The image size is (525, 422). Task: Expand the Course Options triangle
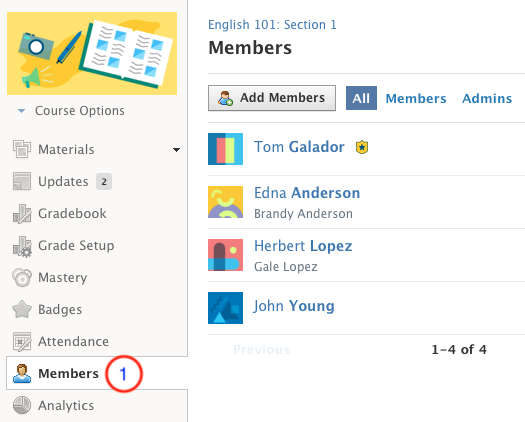click(21, 111)
